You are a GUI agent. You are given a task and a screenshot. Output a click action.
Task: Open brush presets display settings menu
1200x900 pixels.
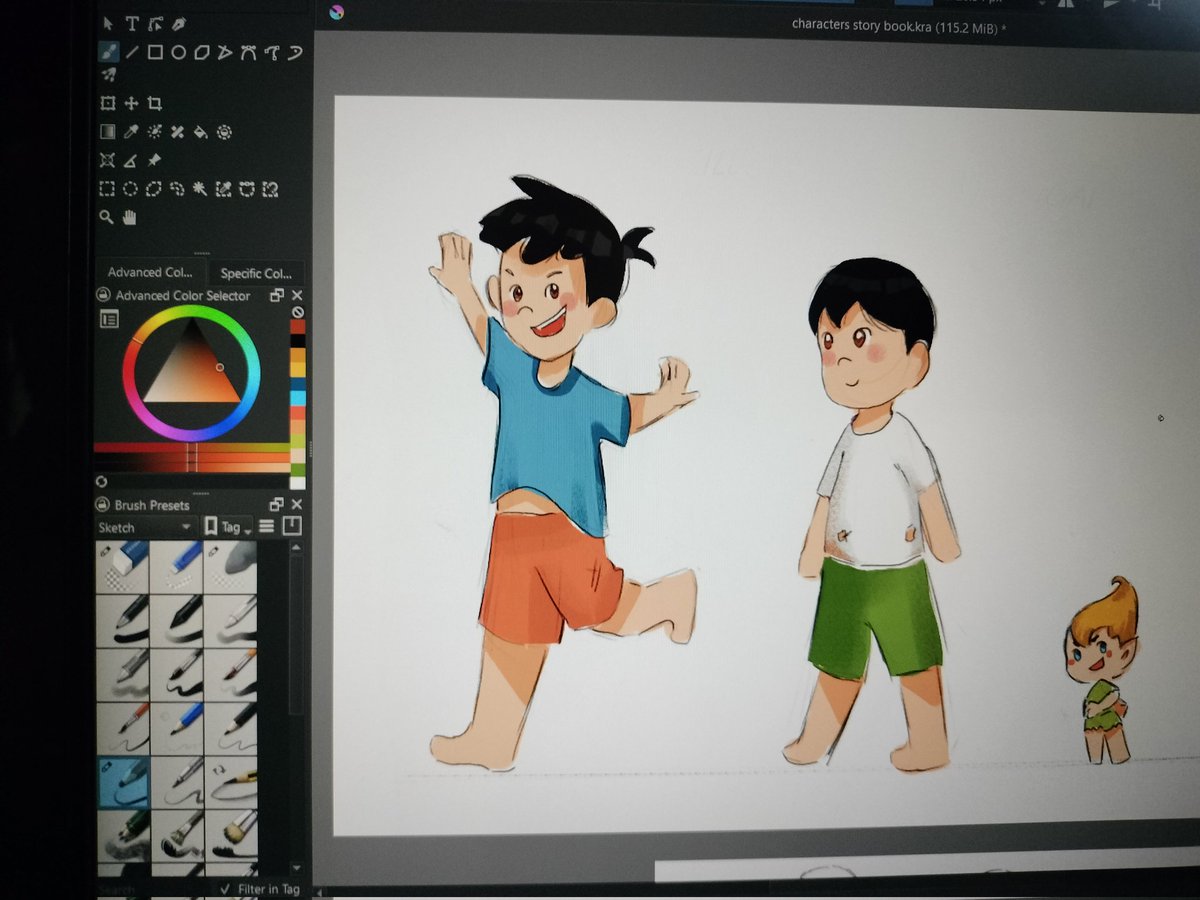point(267,526)
